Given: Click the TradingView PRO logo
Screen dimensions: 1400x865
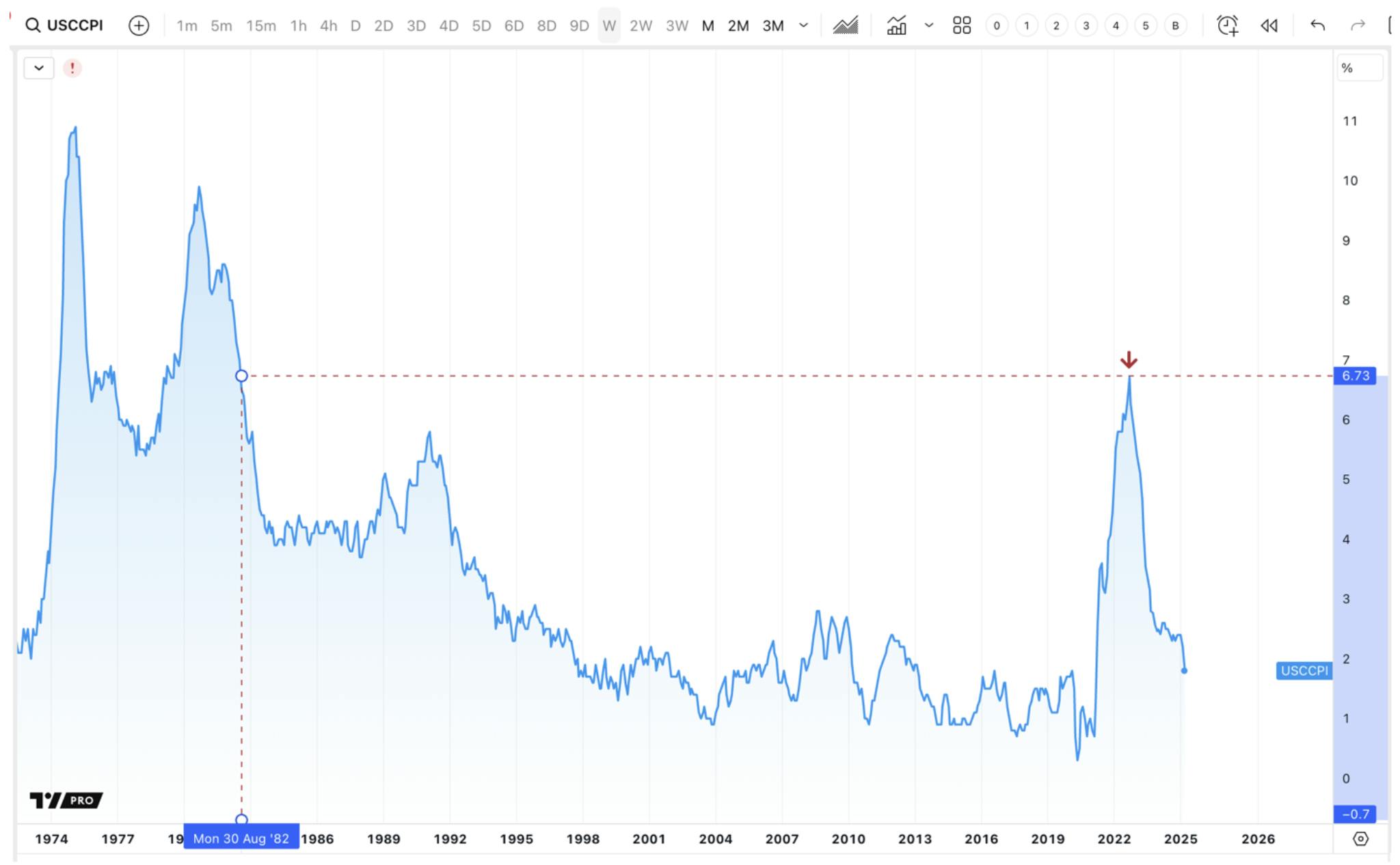Looking at the screenshot, I should coord(65,799).
